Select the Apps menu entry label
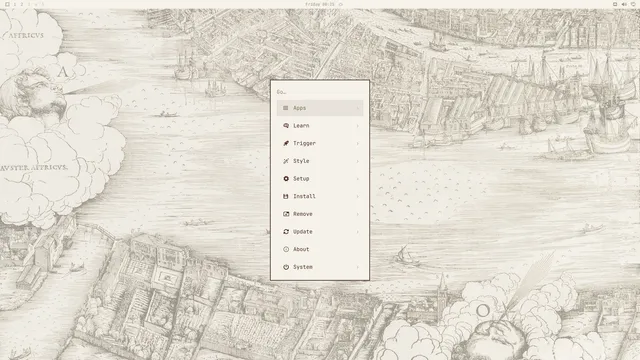 [300, 108]
